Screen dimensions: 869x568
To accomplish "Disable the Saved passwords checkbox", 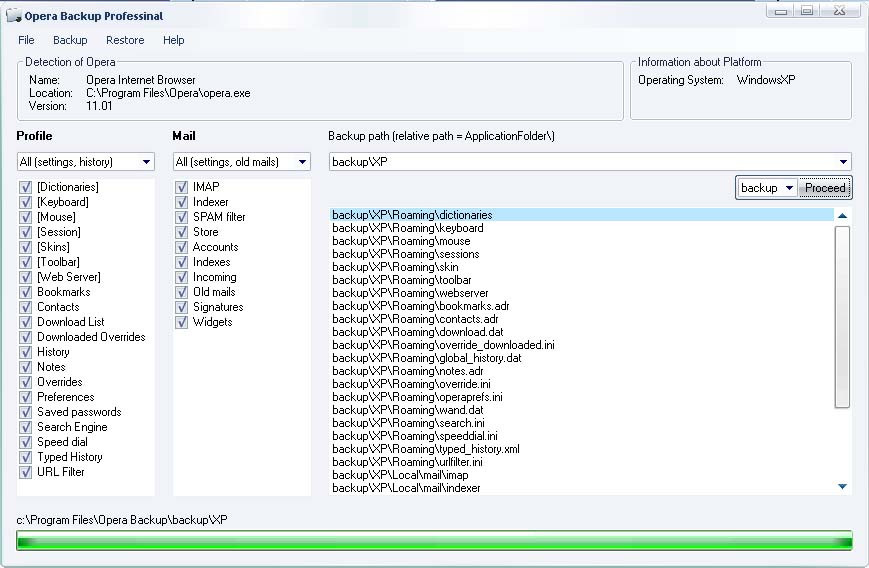I will point(25,412).
